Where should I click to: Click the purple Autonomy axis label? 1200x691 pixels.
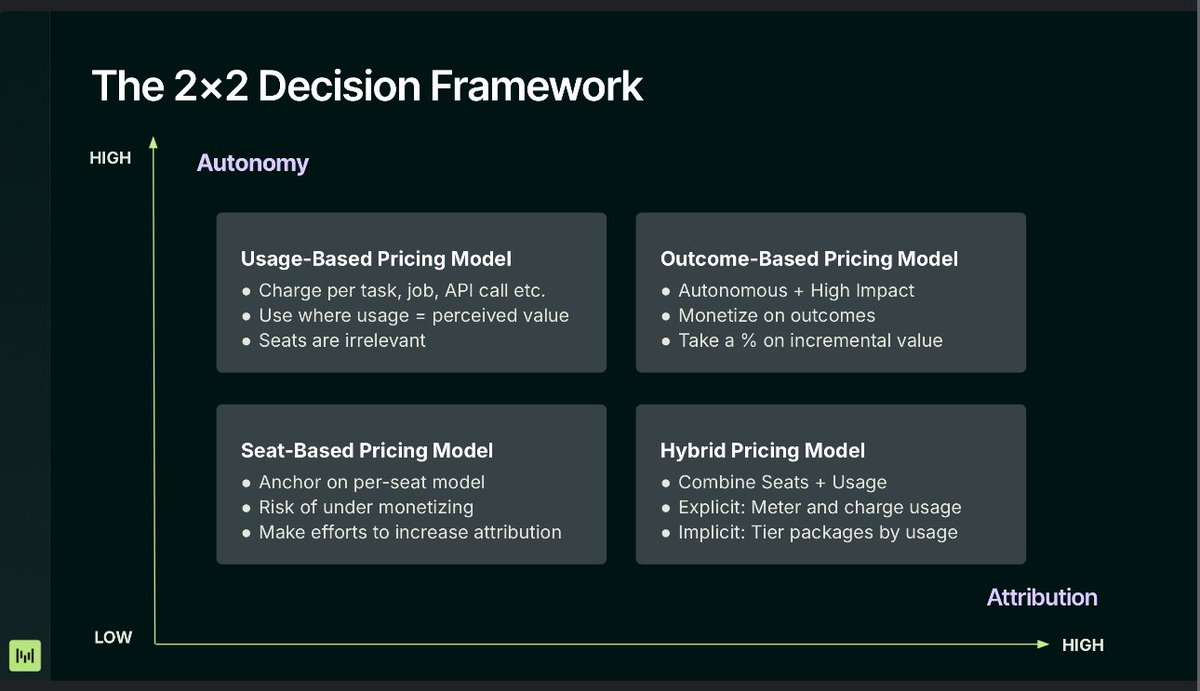point(252,163)
